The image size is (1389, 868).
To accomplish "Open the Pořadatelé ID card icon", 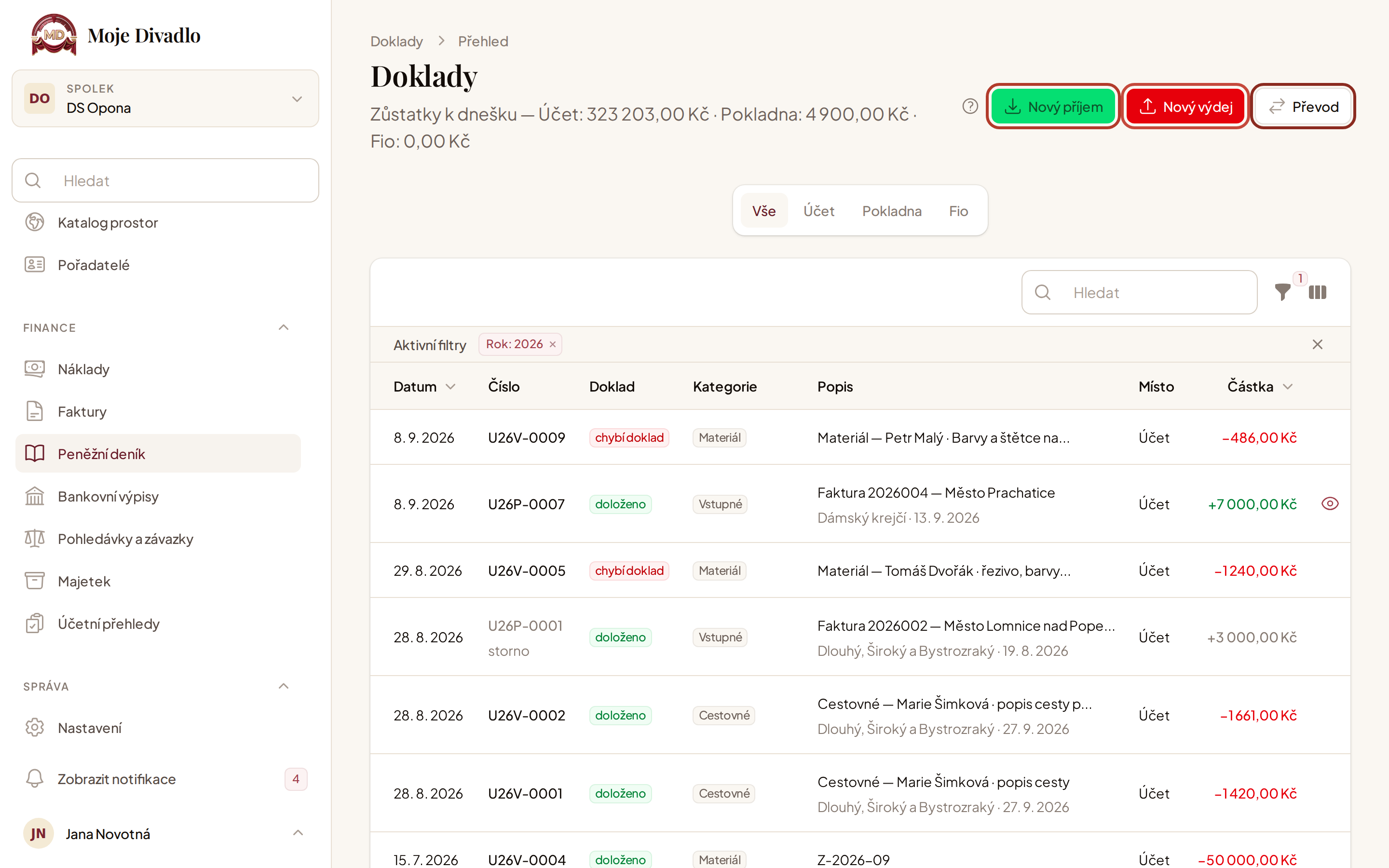I will pyautogui.click(x=34, y=265).
